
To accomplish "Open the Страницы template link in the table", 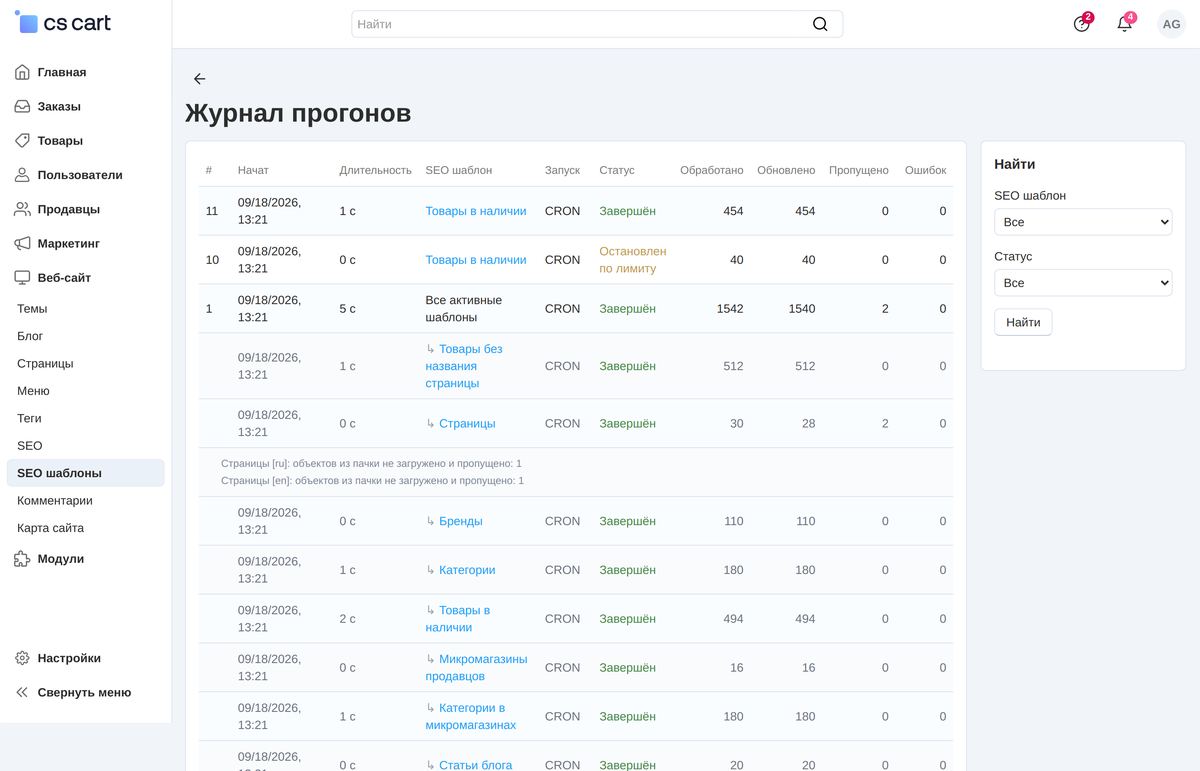I will pos(467,424).
